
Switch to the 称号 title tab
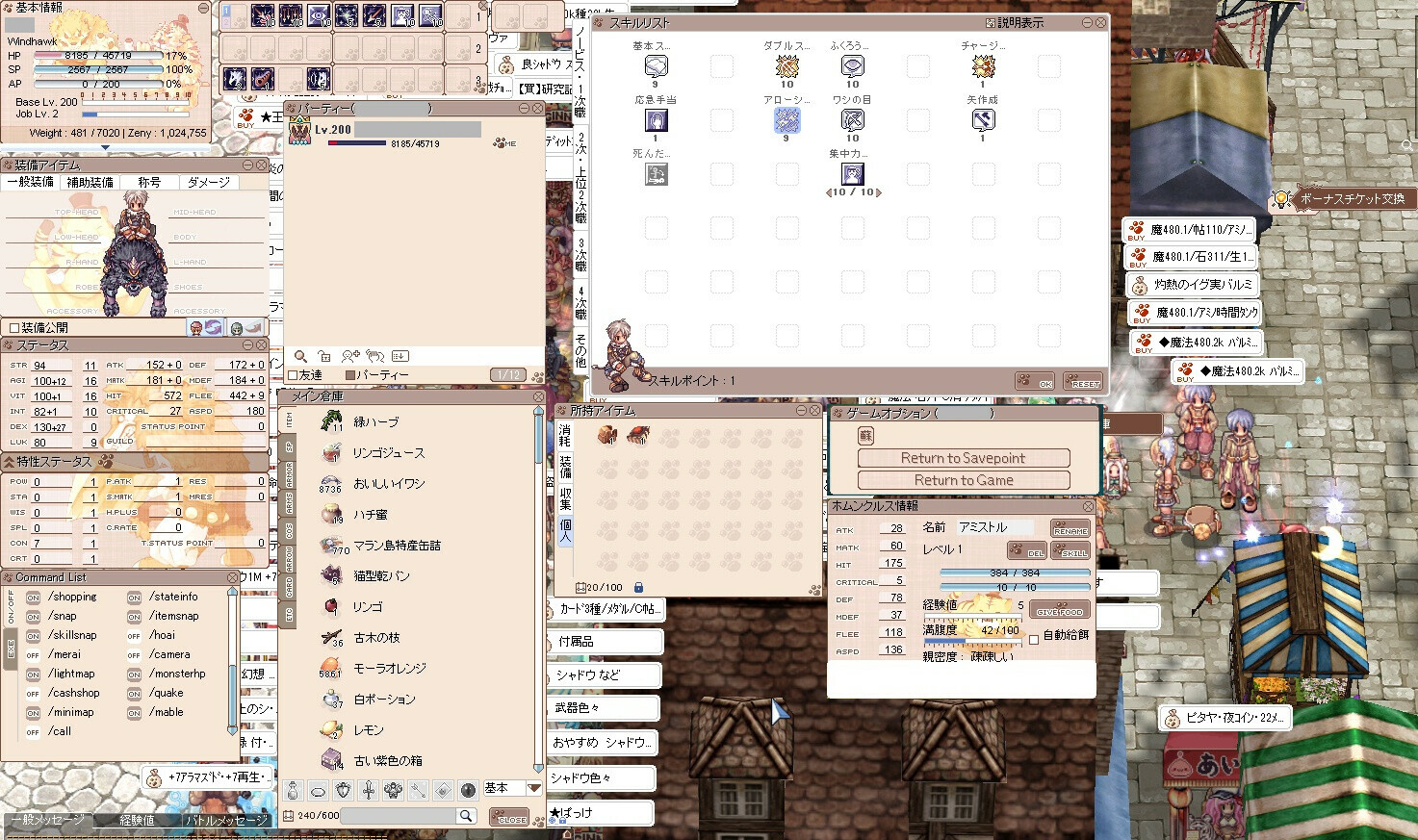pyautogui.click(x=149, y=182)
